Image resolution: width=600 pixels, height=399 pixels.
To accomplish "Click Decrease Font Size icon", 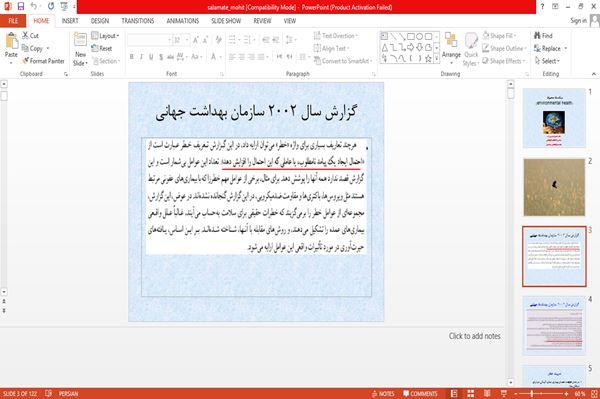I will [205, 40].
